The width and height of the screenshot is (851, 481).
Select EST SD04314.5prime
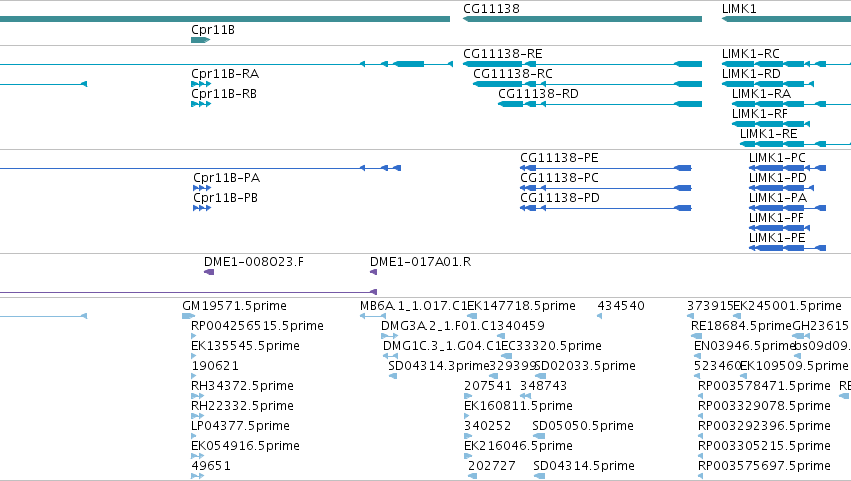tap(583, 466)
